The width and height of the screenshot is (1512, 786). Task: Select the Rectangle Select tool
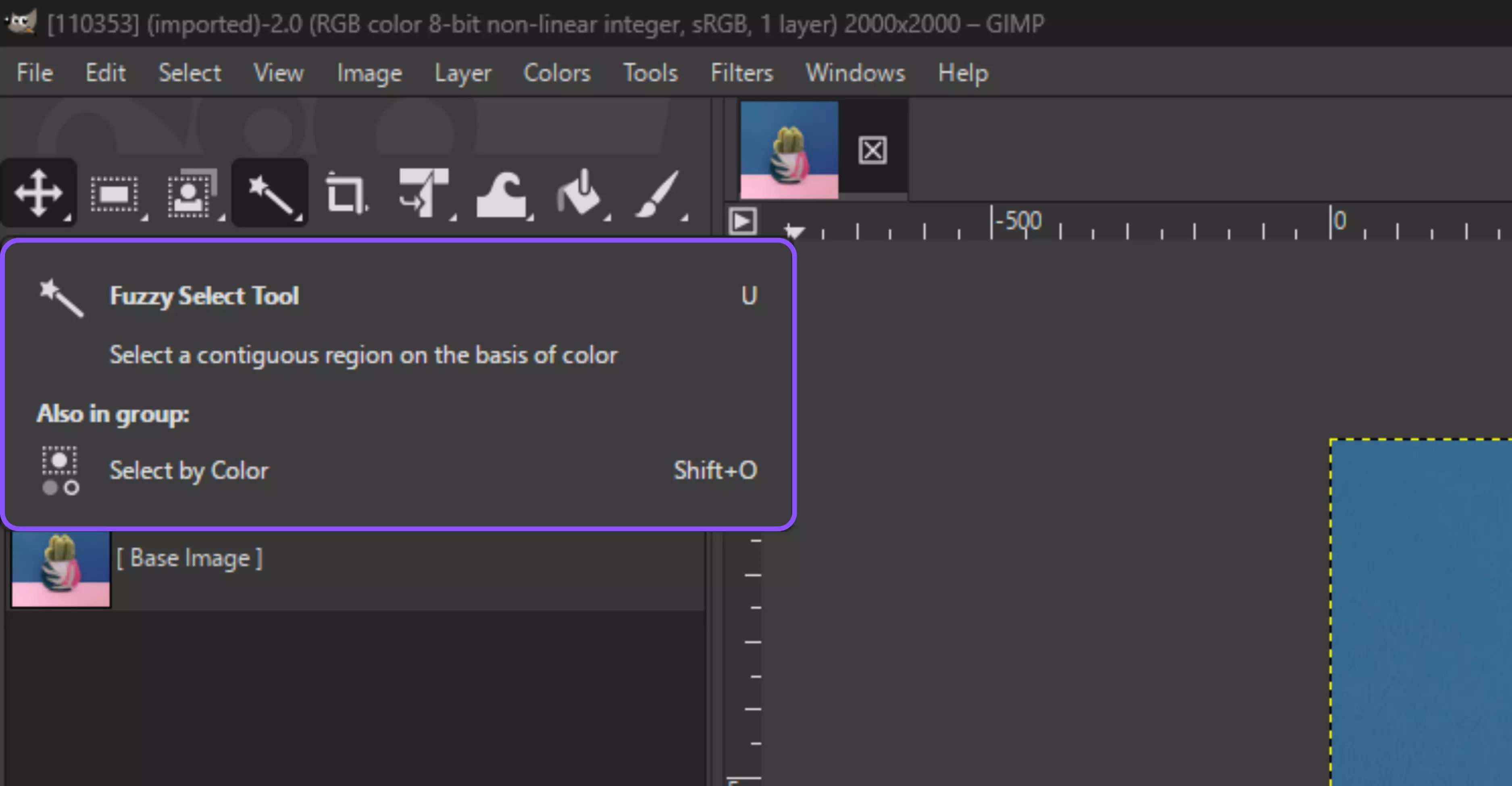click(115, 192)
